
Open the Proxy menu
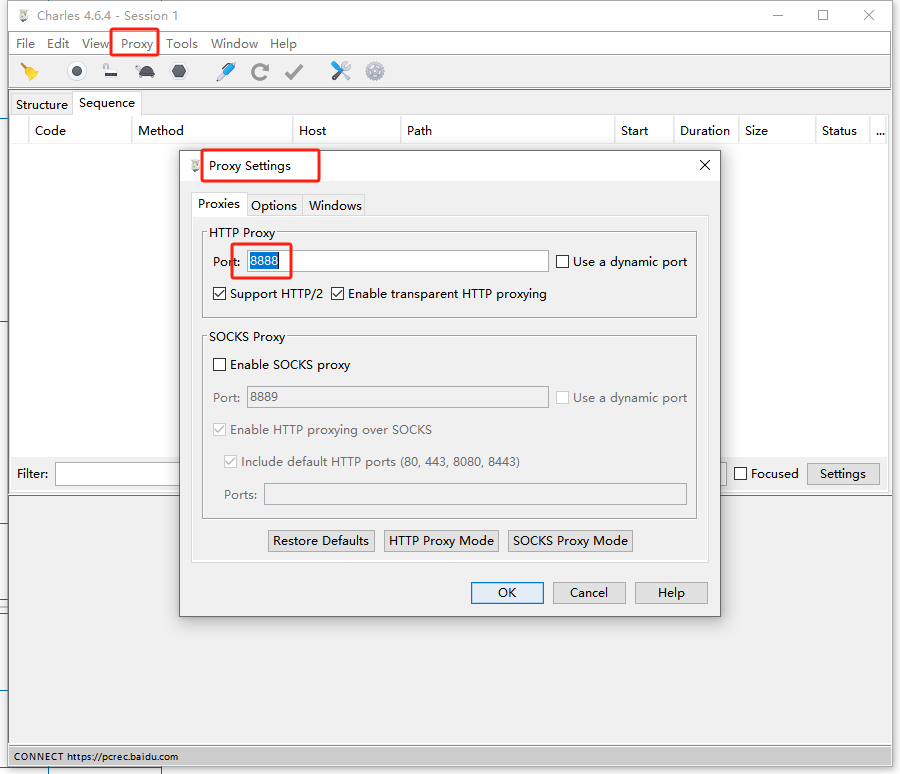(x=137, y=44)
